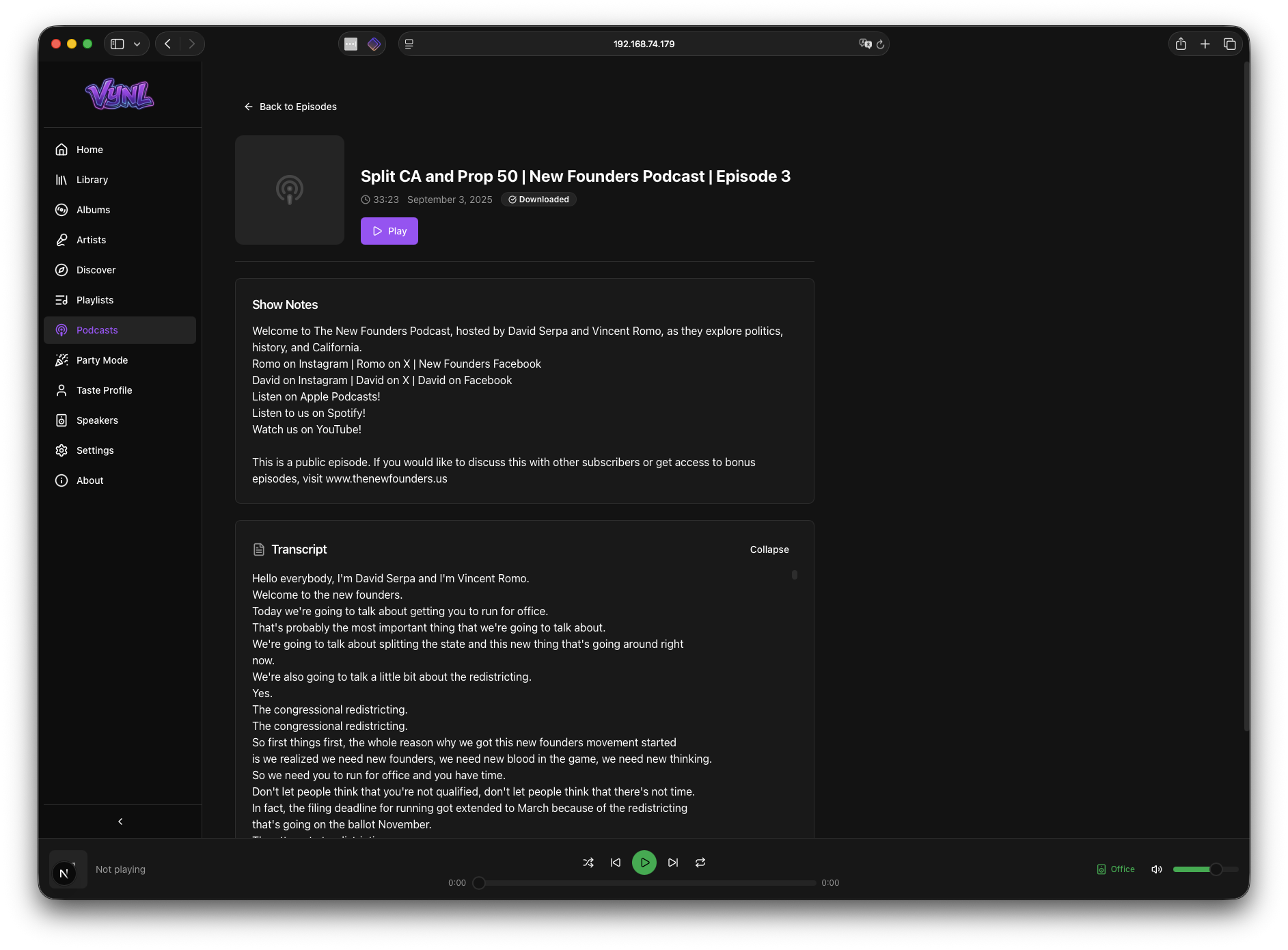The image size is (1288, 950).
Task: Open a new browser tab
Action: coord(1205,44)
